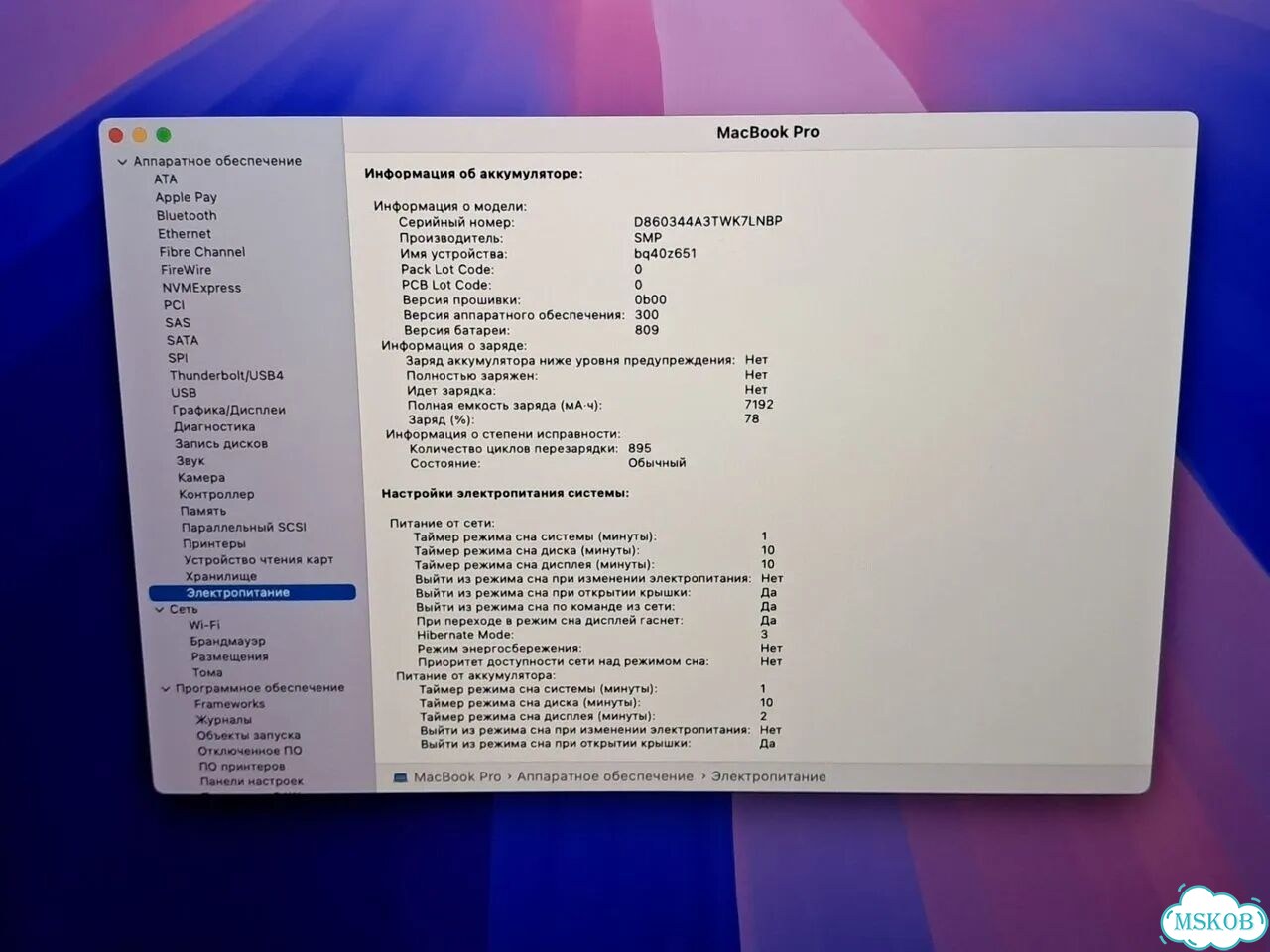
Task: Select Fibre Channel in the sidebar
Action: coord(202,252)
